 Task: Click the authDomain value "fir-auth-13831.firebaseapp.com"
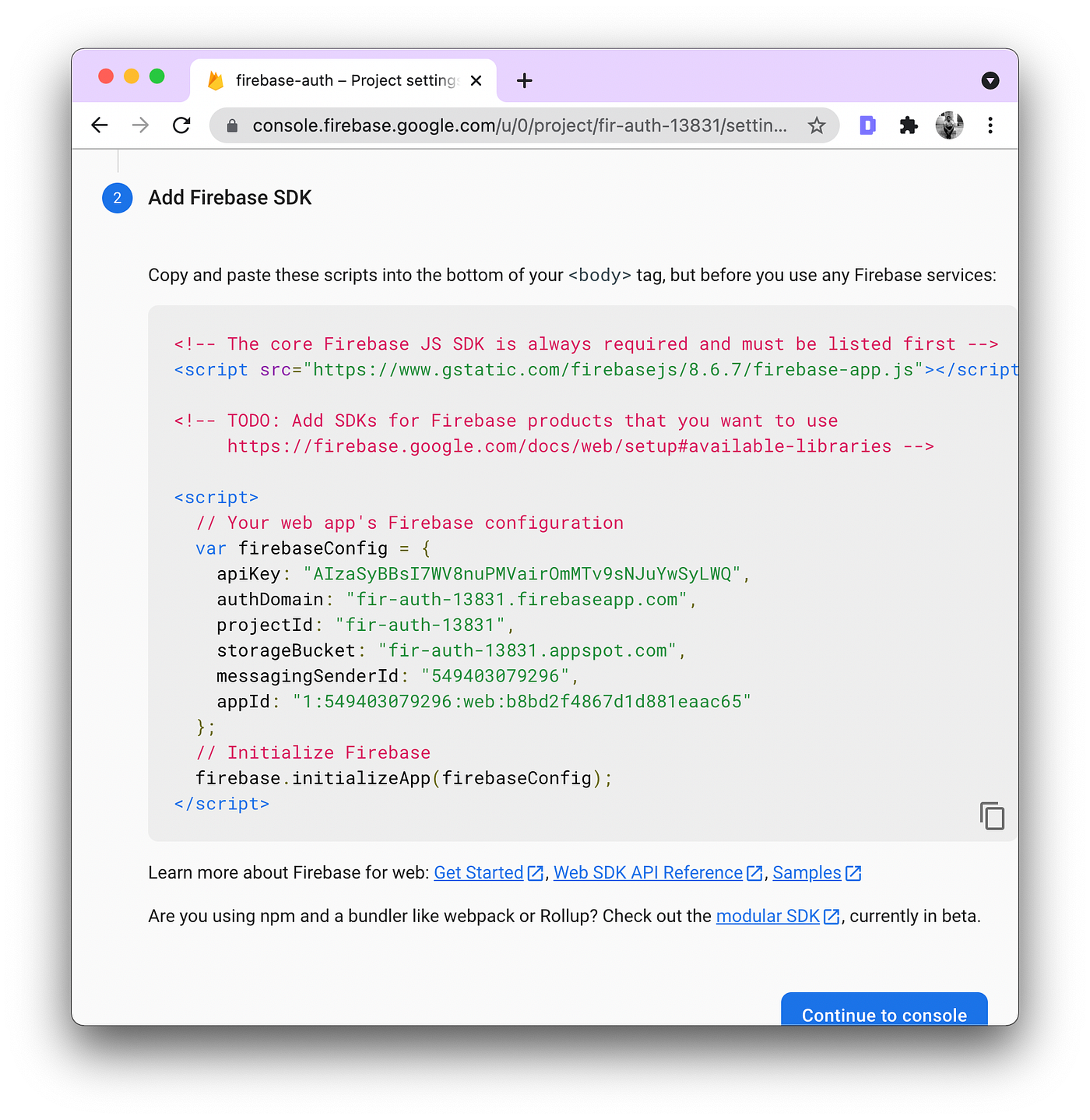coord(517,600)
